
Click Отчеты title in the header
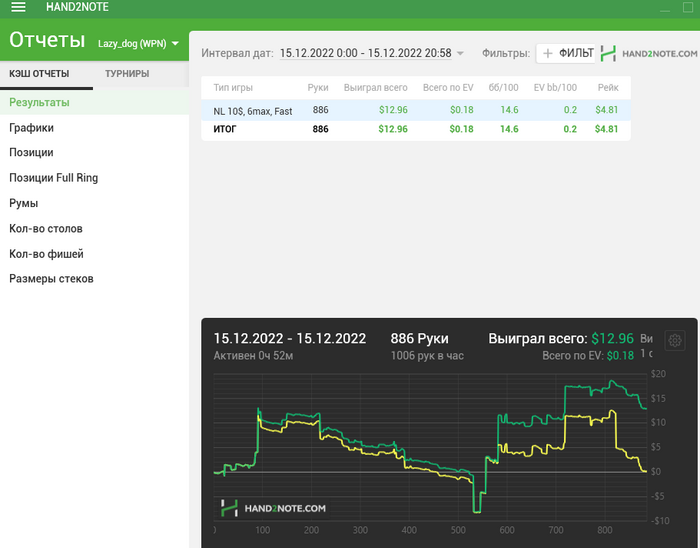(47, 40)
